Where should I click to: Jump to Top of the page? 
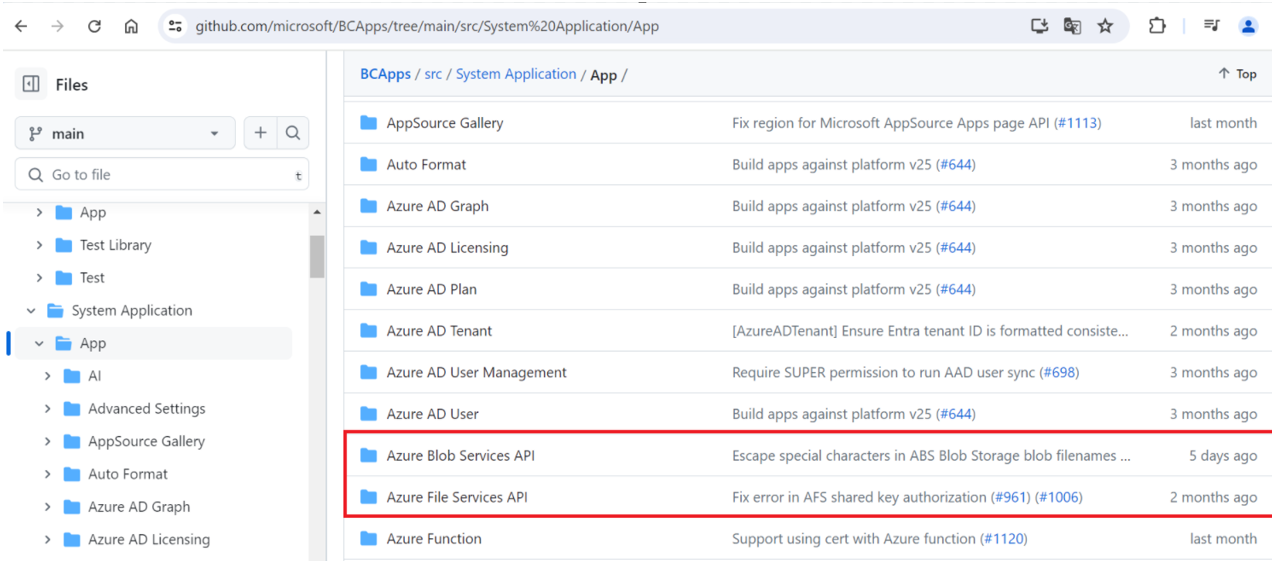pyautogui.click(x=1237, y=74)
